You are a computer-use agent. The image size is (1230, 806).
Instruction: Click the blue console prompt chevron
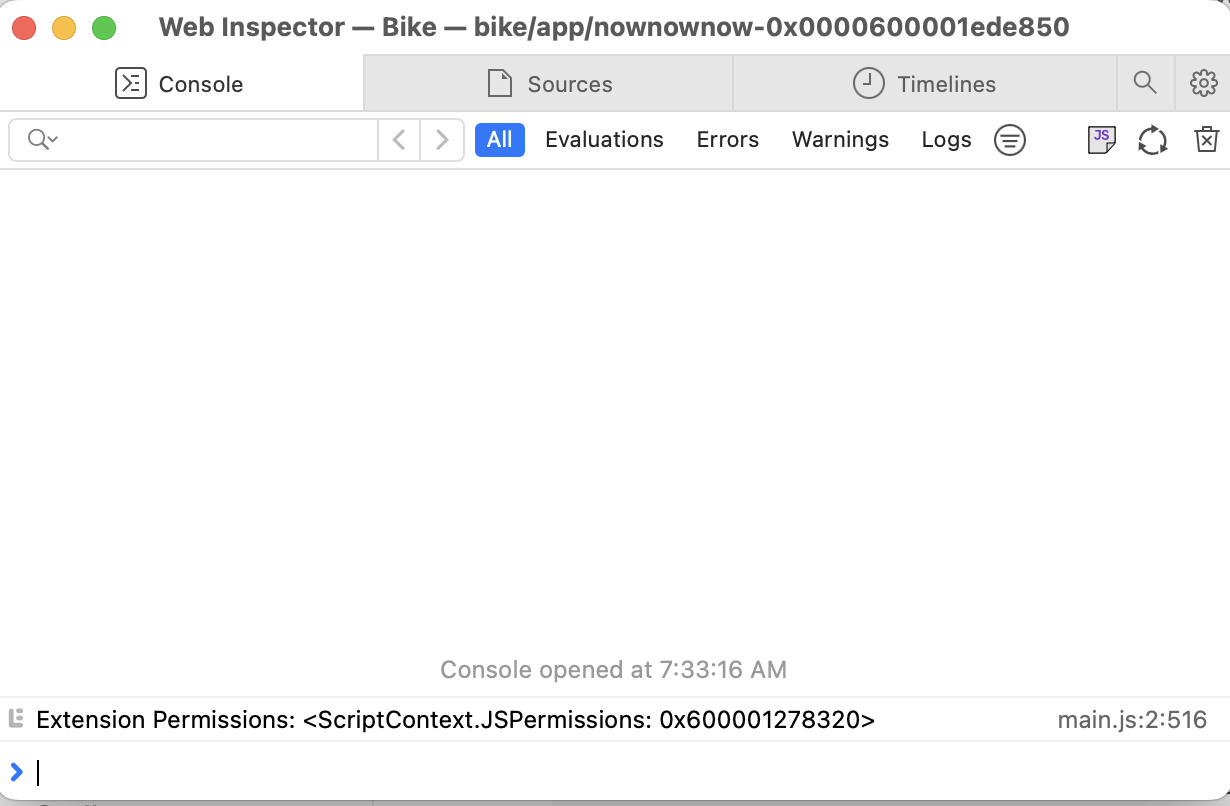(x=16, y=772)
